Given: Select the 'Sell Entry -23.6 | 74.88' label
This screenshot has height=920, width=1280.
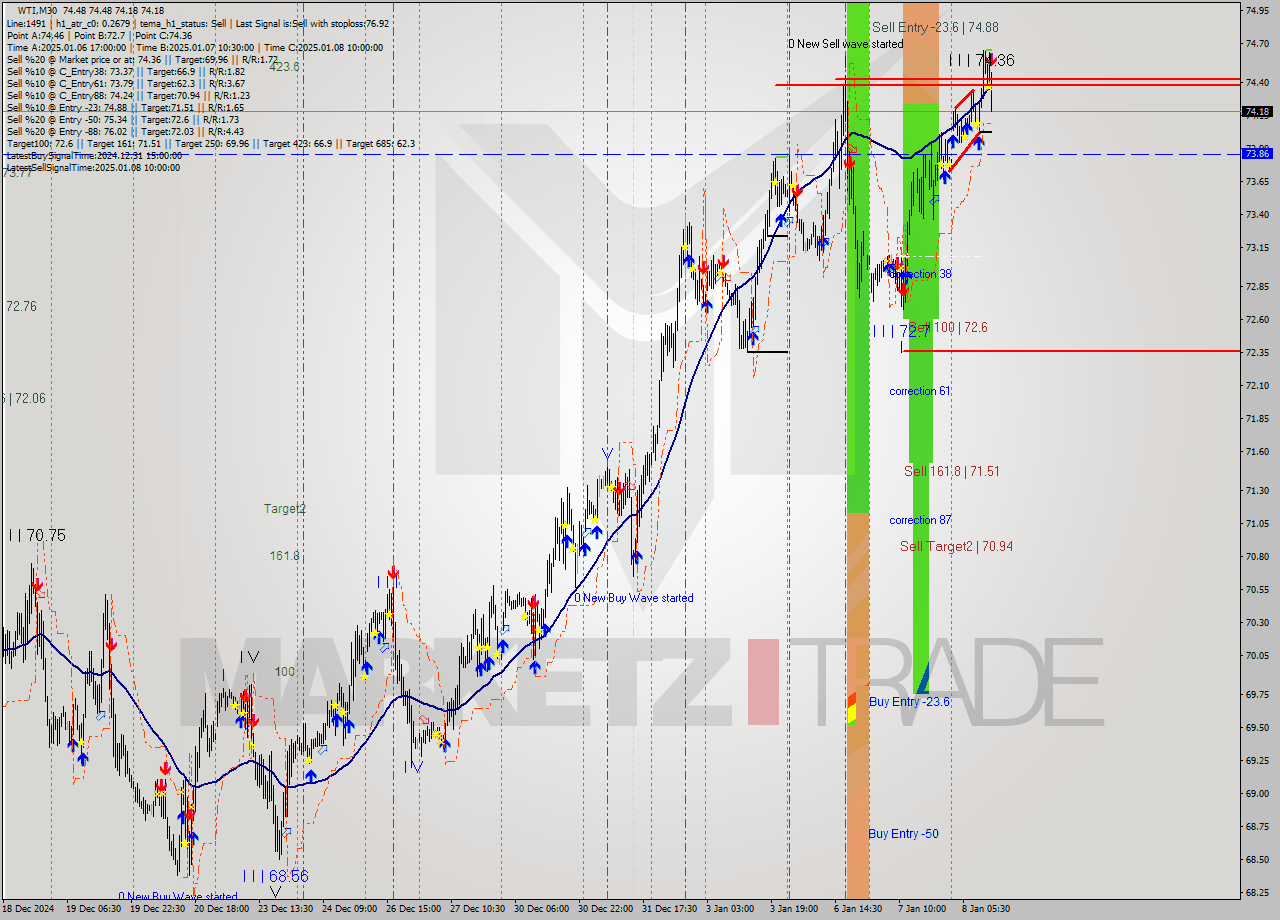Looking at the screenshot, I should pos(935,27).
